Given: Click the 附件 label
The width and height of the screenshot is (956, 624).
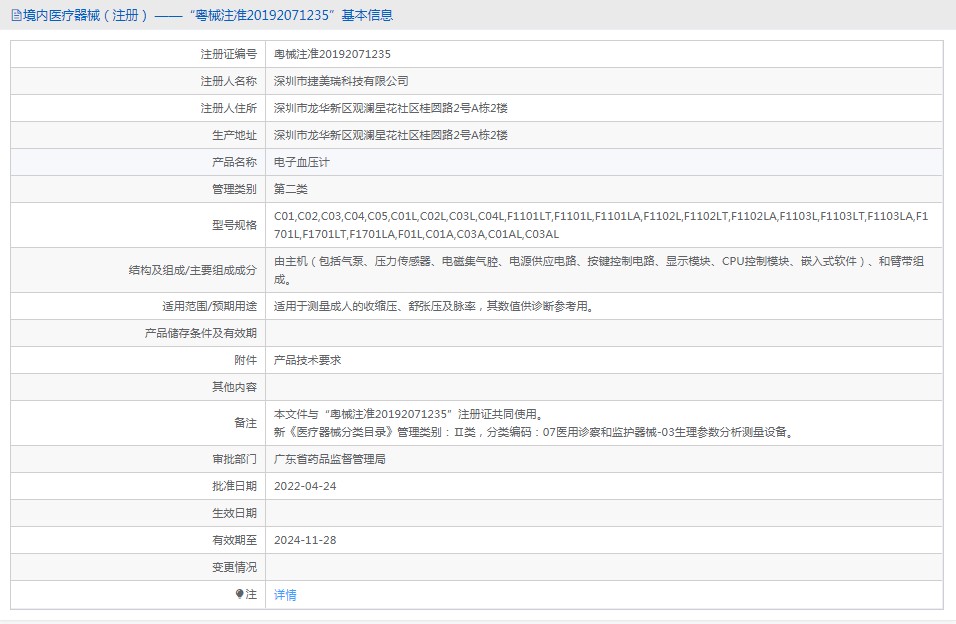Looking at the screenshot, I should pos(246,360).
